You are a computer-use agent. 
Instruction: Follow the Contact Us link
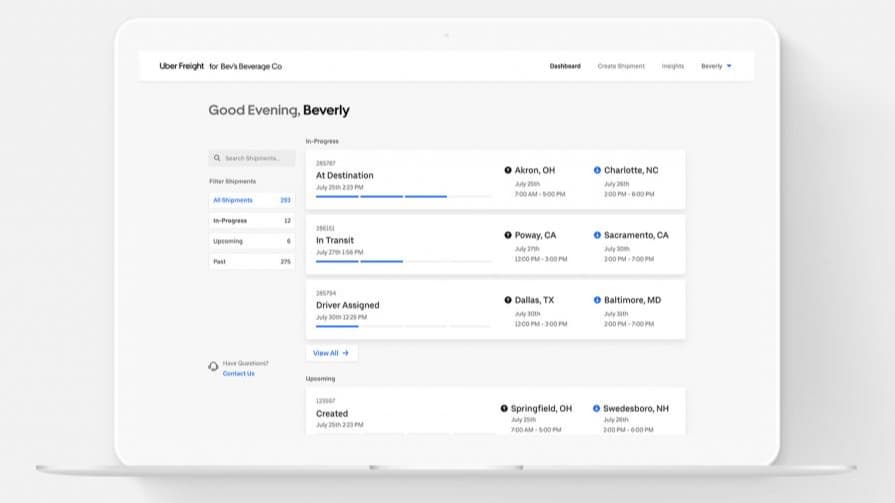238,374
